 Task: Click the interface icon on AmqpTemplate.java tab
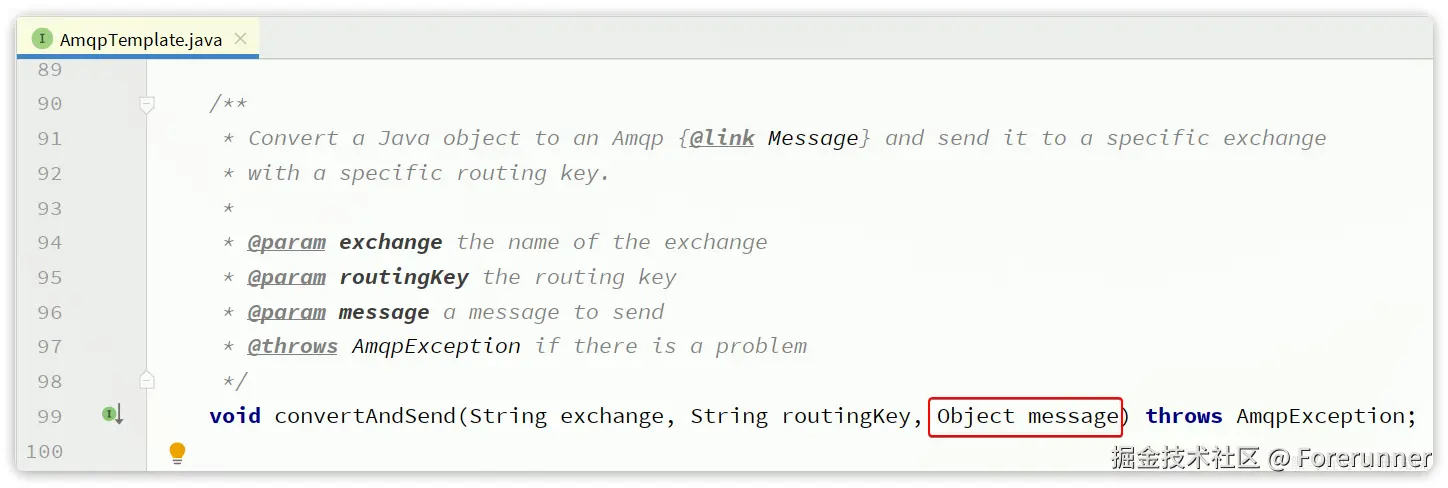pyautogui.click(x=42, y=39)
